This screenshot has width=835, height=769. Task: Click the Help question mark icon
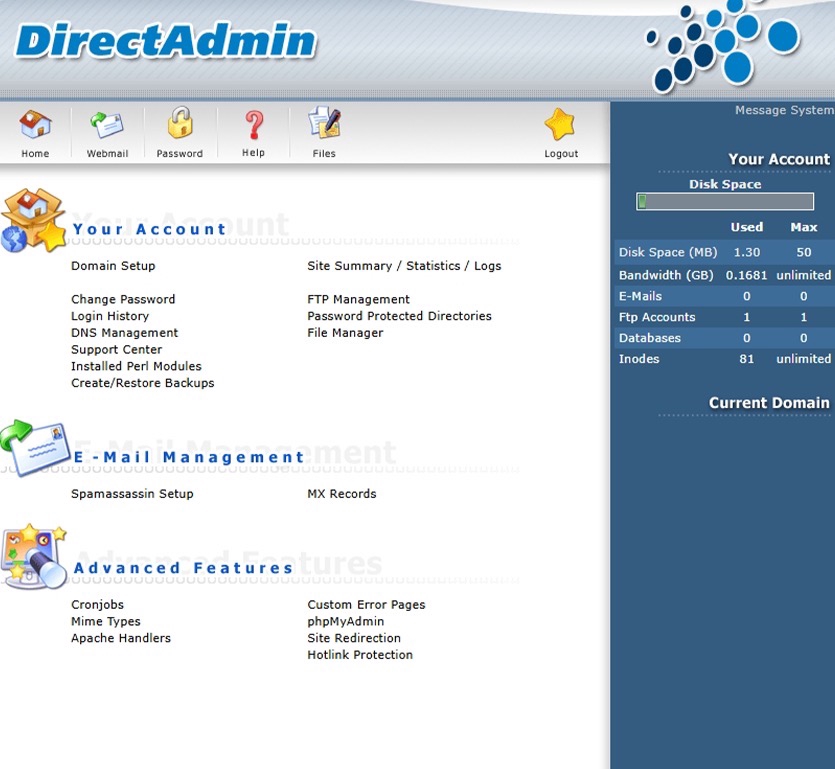253,130
